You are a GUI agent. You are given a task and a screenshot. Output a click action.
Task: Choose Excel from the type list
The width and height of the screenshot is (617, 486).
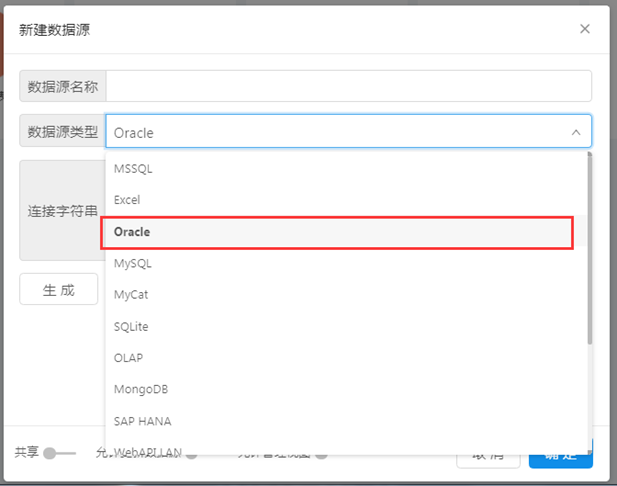point(346,200)
